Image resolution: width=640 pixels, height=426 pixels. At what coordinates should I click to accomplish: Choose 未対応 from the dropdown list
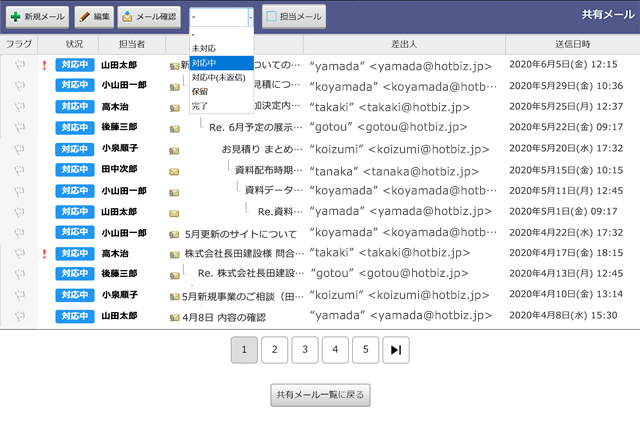click(x=222, y=48)
